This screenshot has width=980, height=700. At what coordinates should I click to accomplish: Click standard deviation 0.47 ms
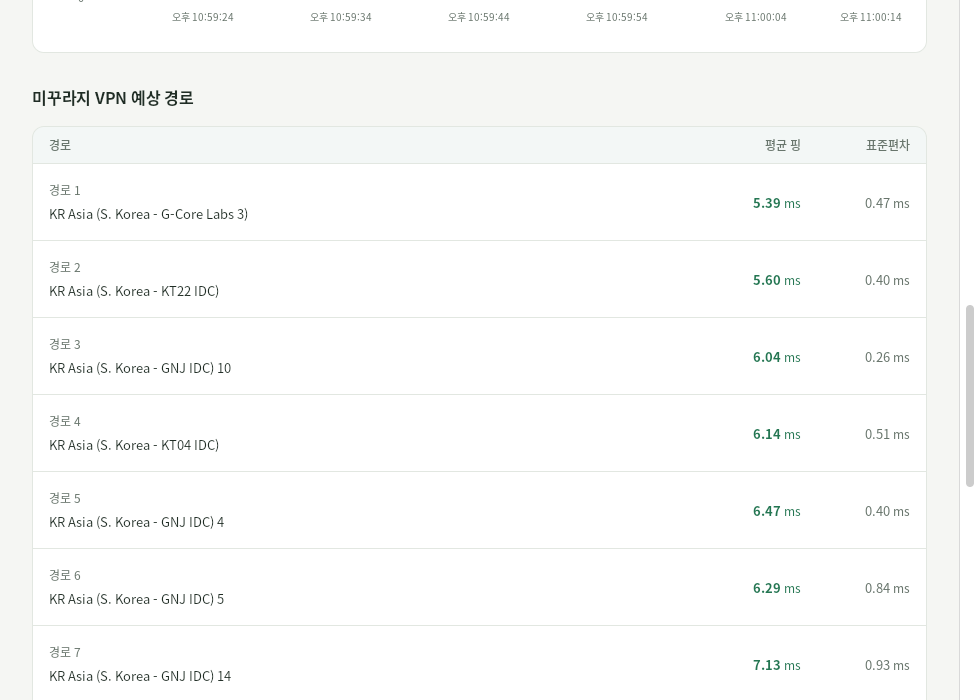pyautogui.click(x=887, y=203)
